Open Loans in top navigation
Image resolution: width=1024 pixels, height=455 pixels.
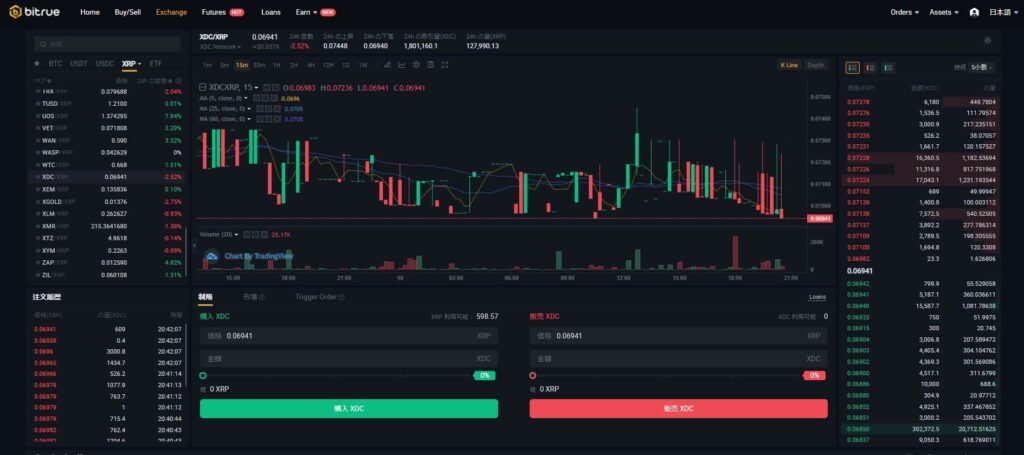[270, 12]
